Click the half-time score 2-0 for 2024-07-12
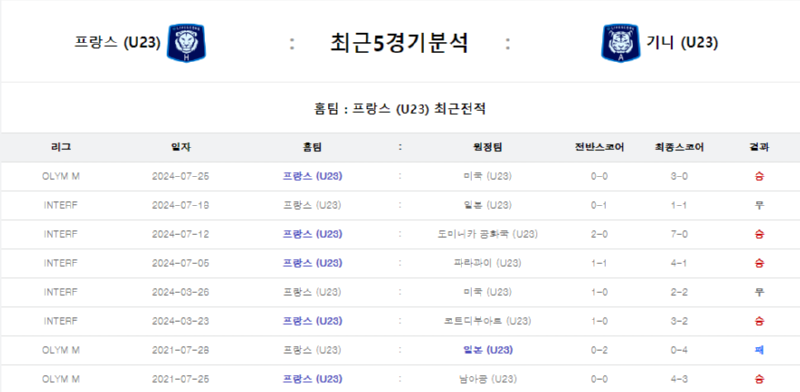800x392 pixels. point(599,235)
